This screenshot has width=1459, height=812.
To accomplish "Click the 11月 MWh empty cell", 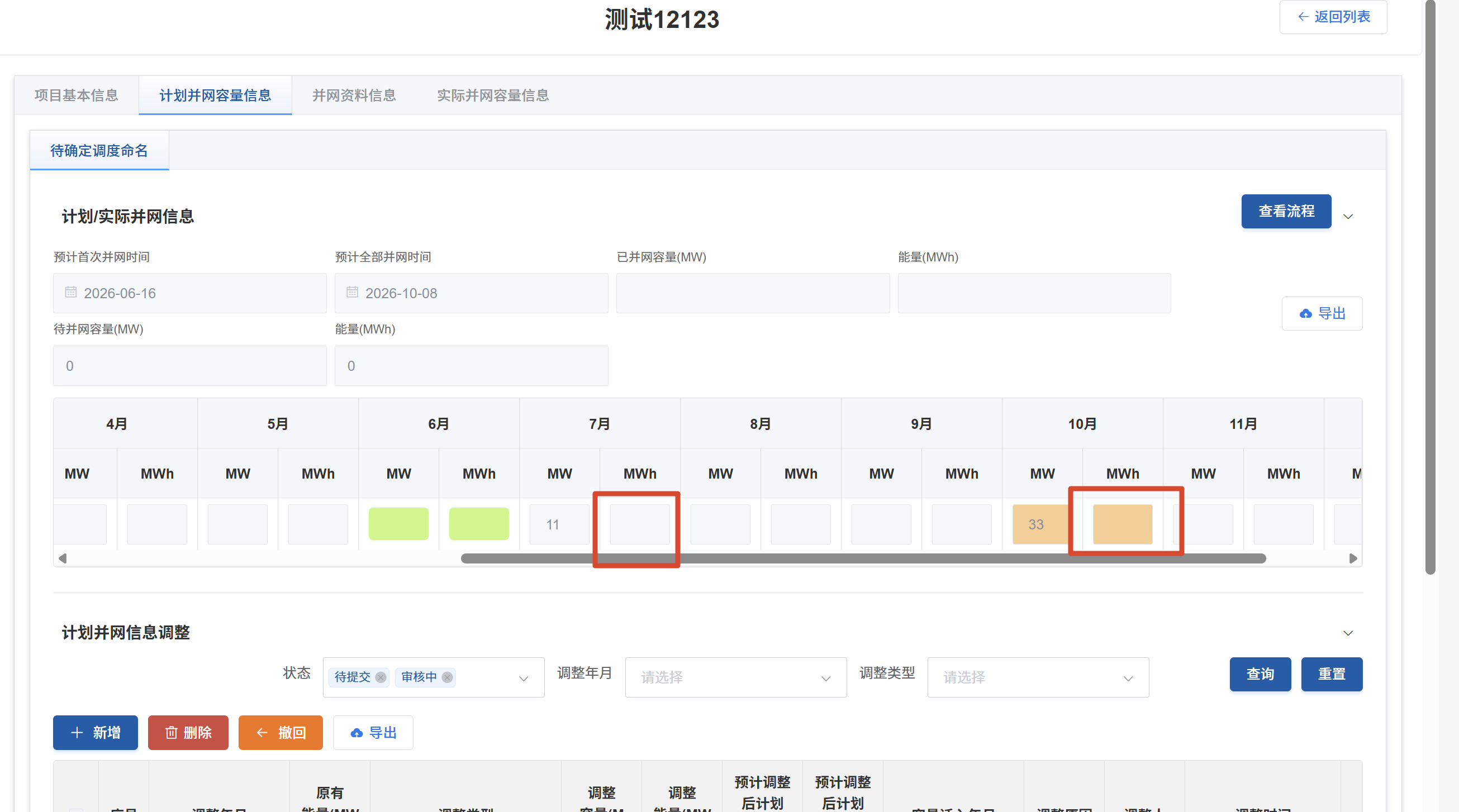I will point(1284,524).
